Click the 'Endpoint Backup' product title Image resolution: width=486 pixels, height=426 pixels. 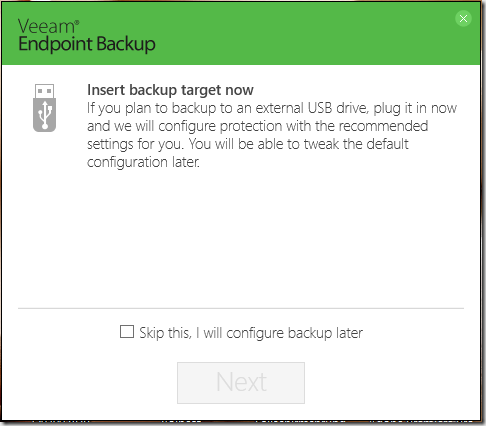[87, 45]
